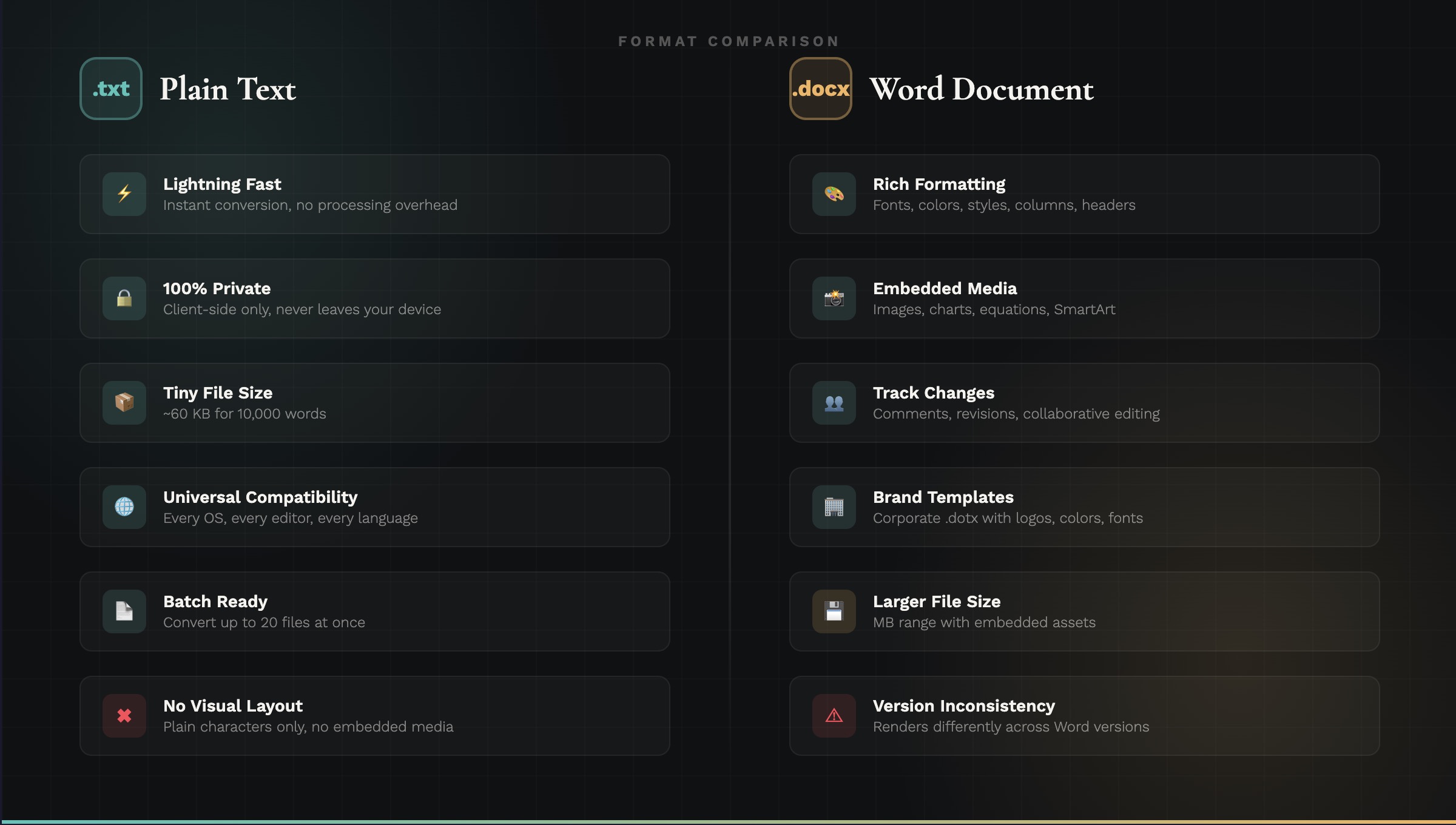Select the Plain Text heading
This screenshot has height=825, width=1456.
pyautogui.click(x=227, y=89)
